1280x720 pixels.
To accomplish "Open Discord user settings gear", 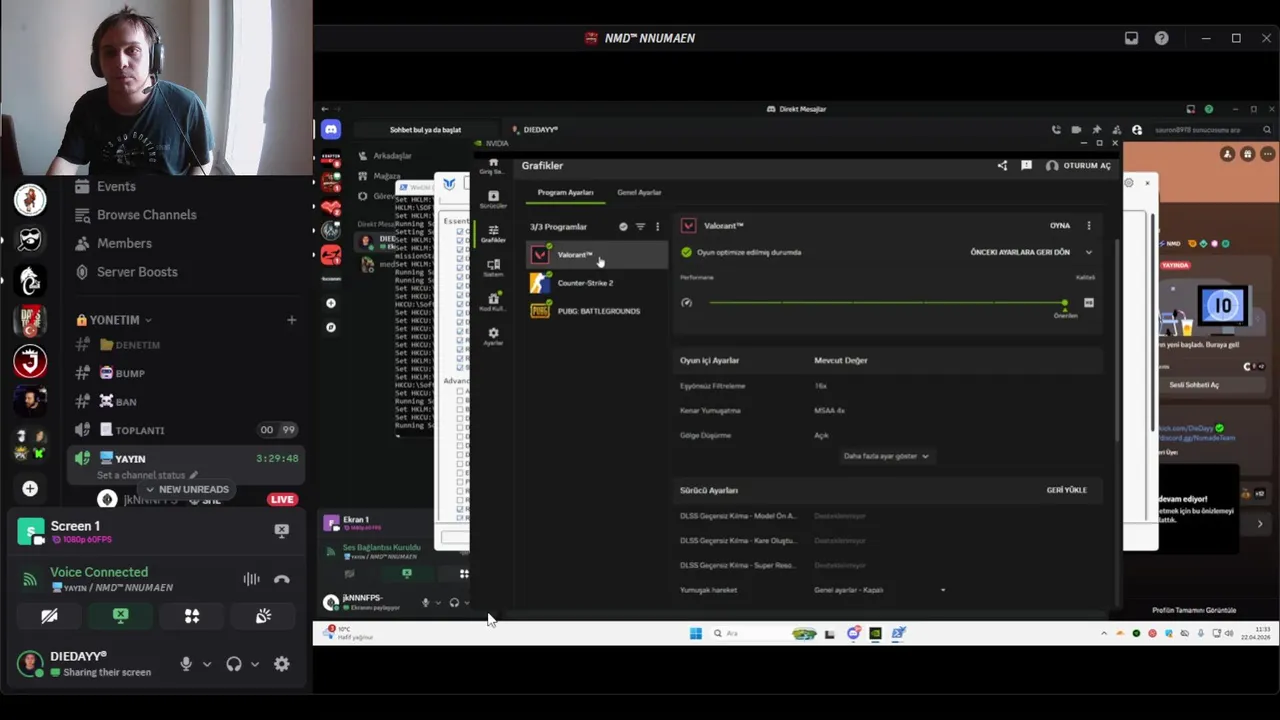I will click(282, 664).
